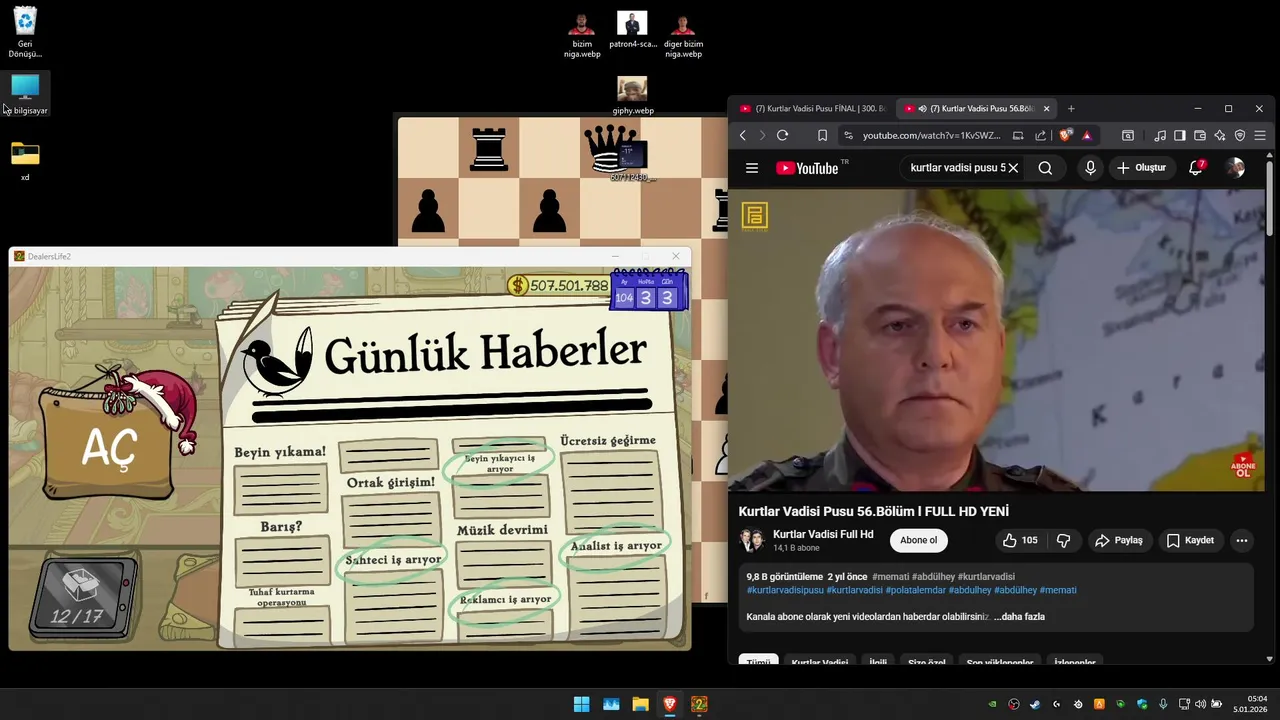The height and width of the screenshot is (720, 1280).
Task: Open the YouTube account avatar menu
Action: [1236, 168]
